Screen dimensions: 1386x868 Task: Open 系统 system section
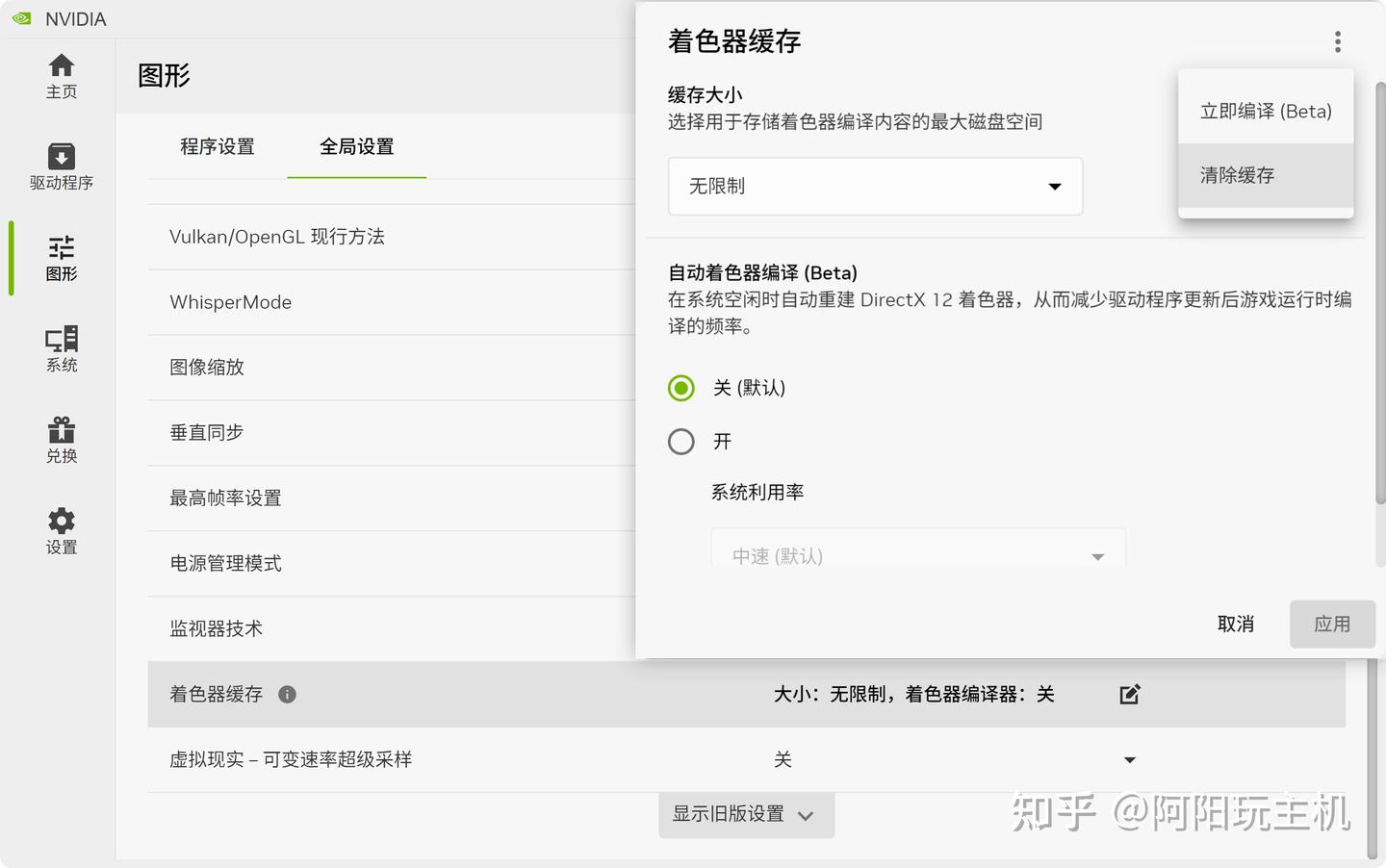(x=62, y=349)
